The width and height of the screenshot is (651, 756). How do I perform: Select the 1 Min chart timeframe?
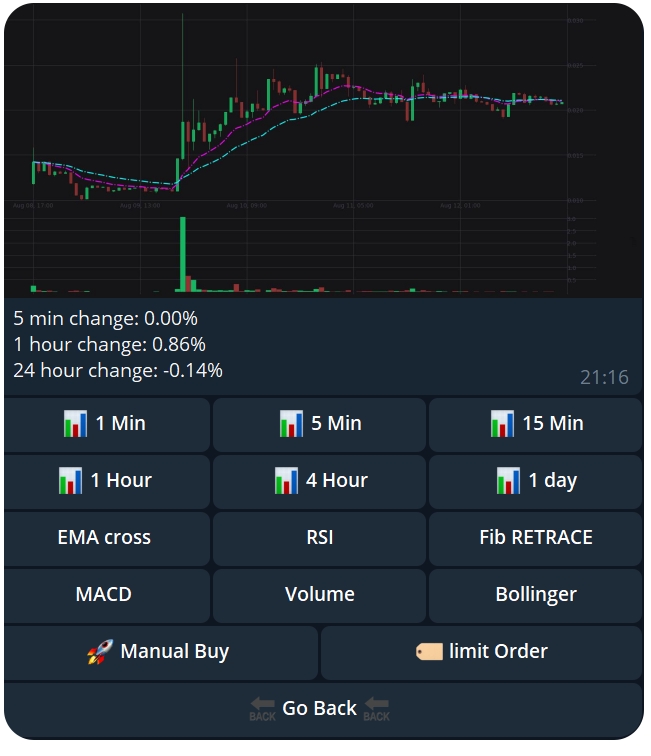pyautogui.click(x=107, y=424)
